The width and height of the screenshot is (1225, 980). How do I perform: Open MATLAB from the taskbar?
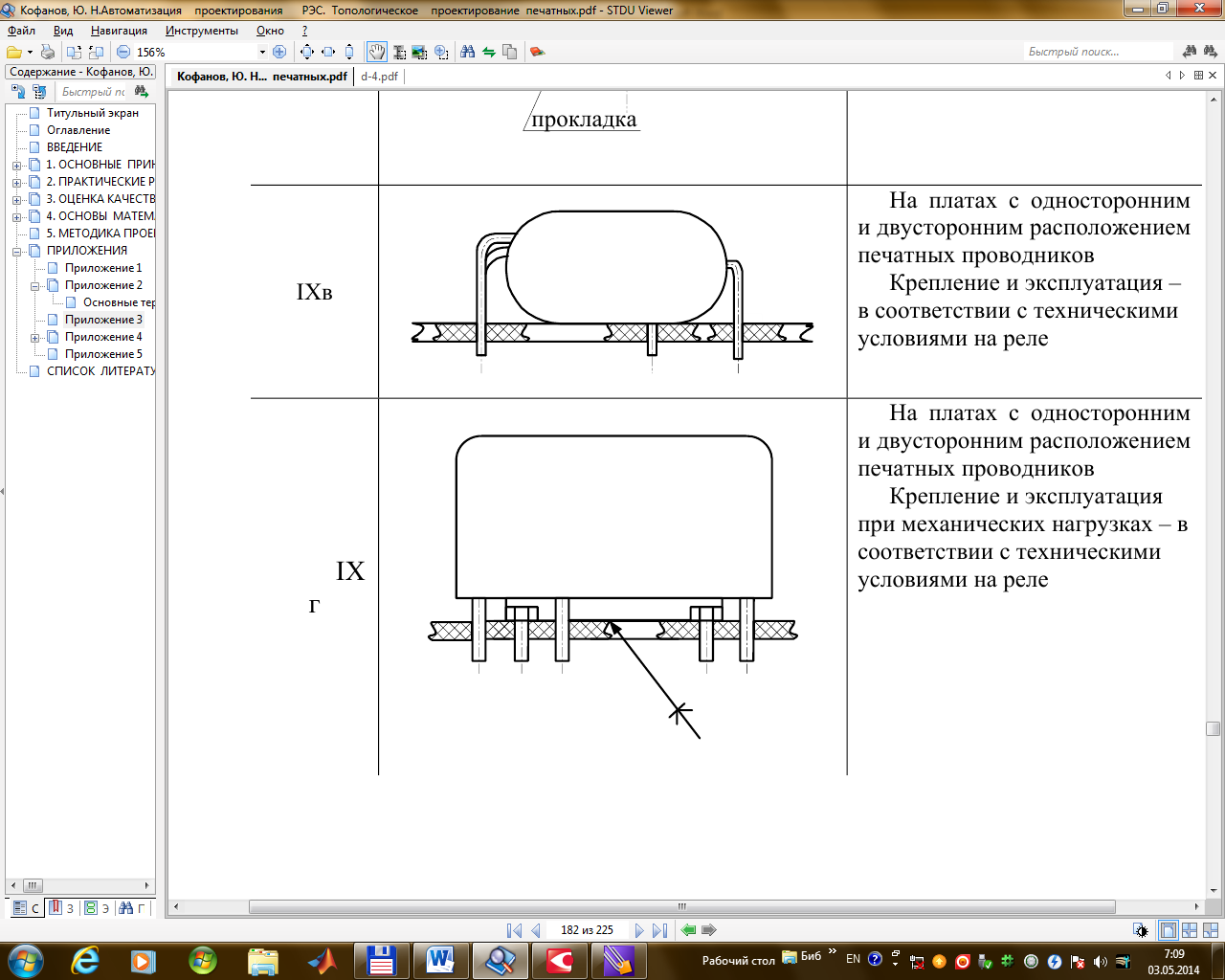click(323, 960)
